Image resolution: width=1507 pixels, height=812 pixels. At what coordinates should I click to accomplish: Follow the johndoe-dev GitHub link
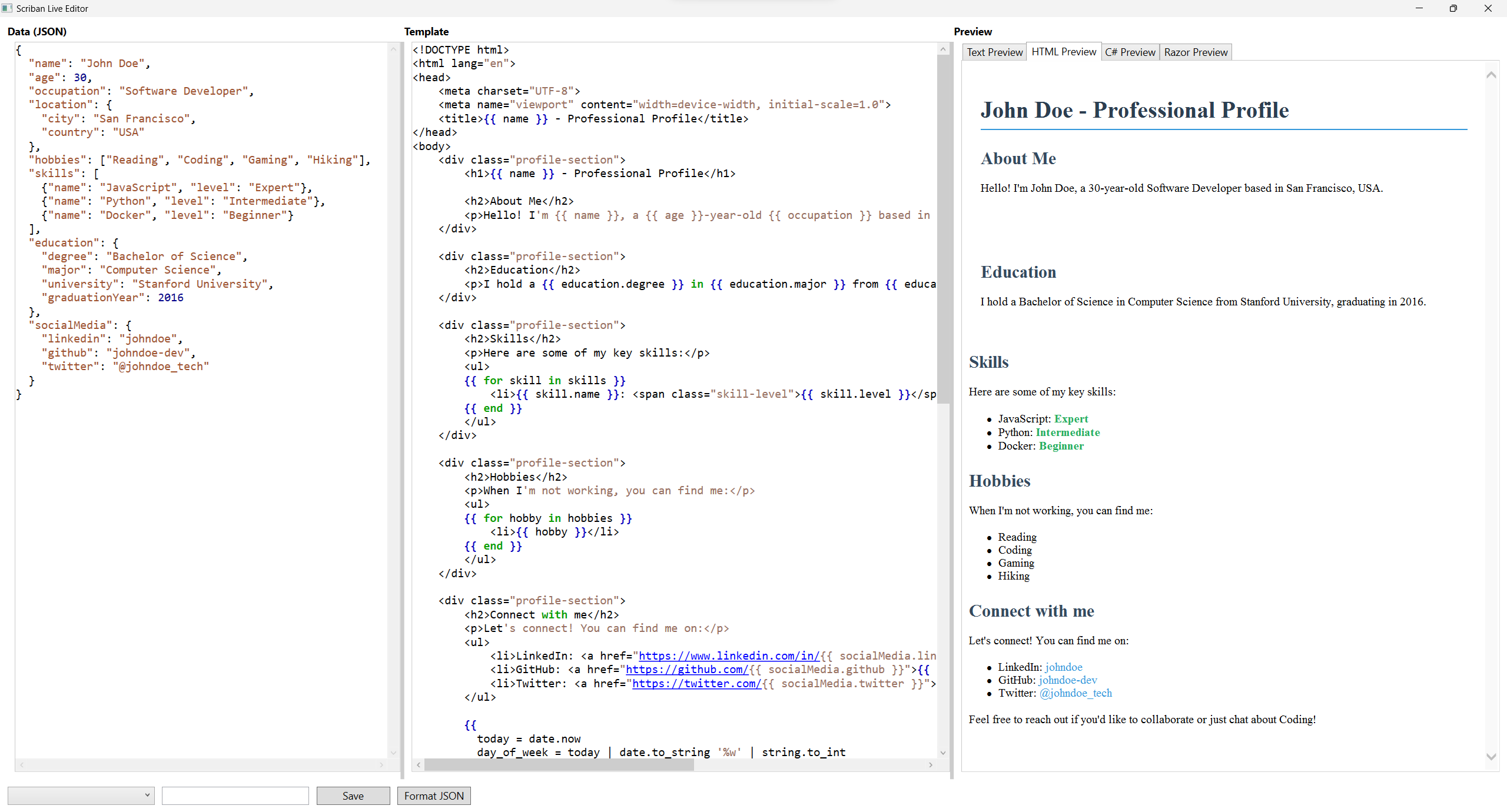point(1068,680)
